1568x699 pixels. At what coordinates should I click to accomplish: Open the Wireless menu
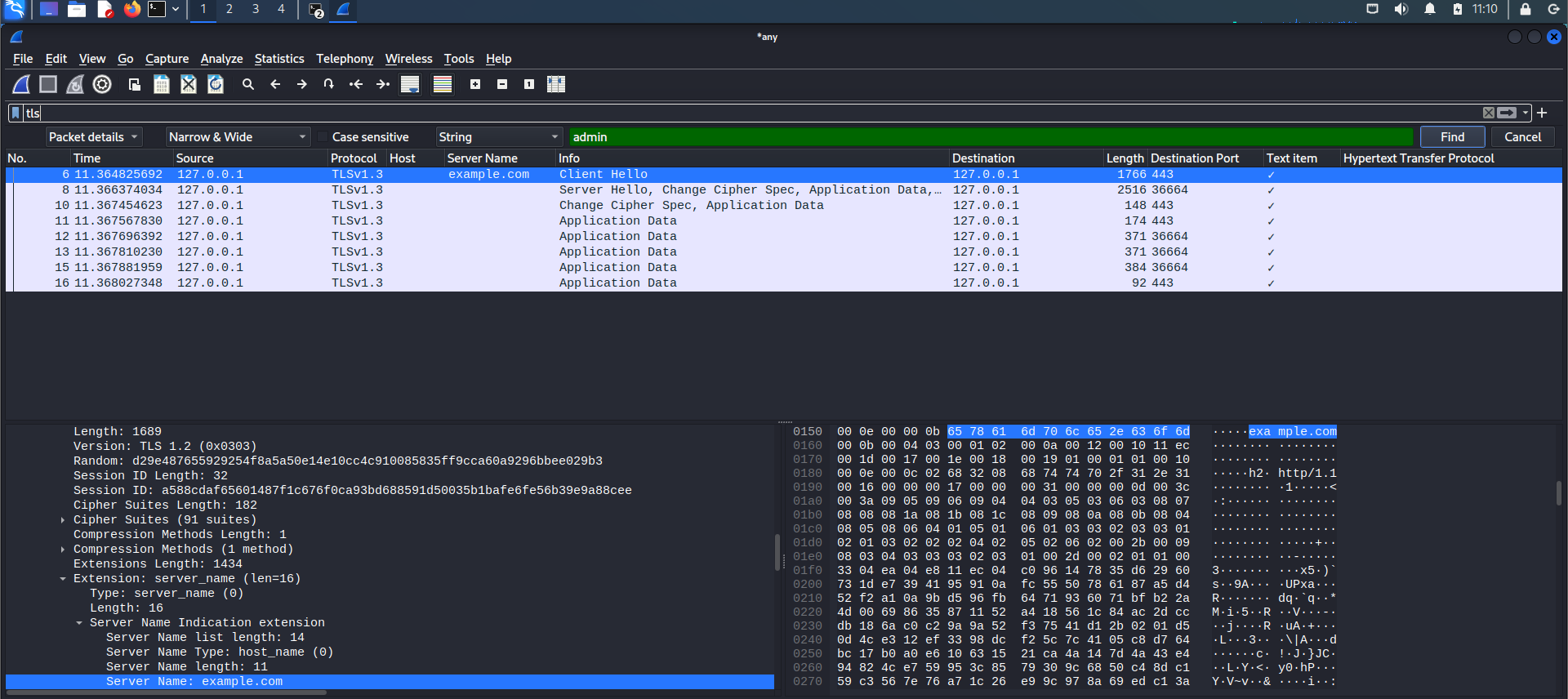408,59
